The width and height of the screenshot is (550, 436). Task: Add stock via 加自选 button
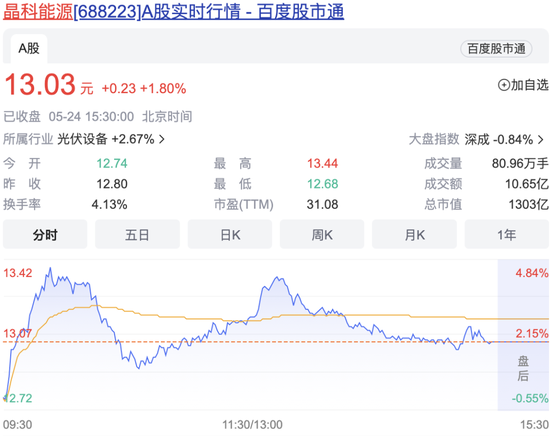523,85
